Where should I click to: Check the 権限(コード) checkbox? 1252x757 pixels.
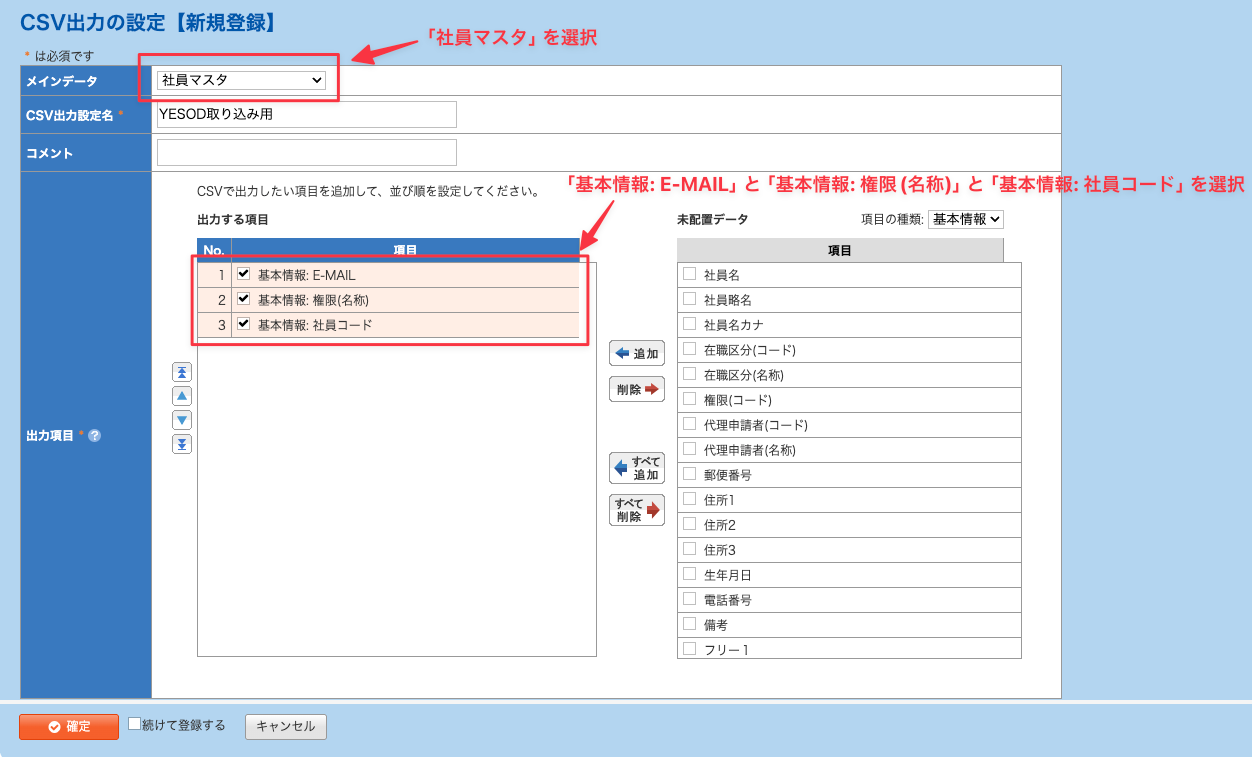(689, 398)
